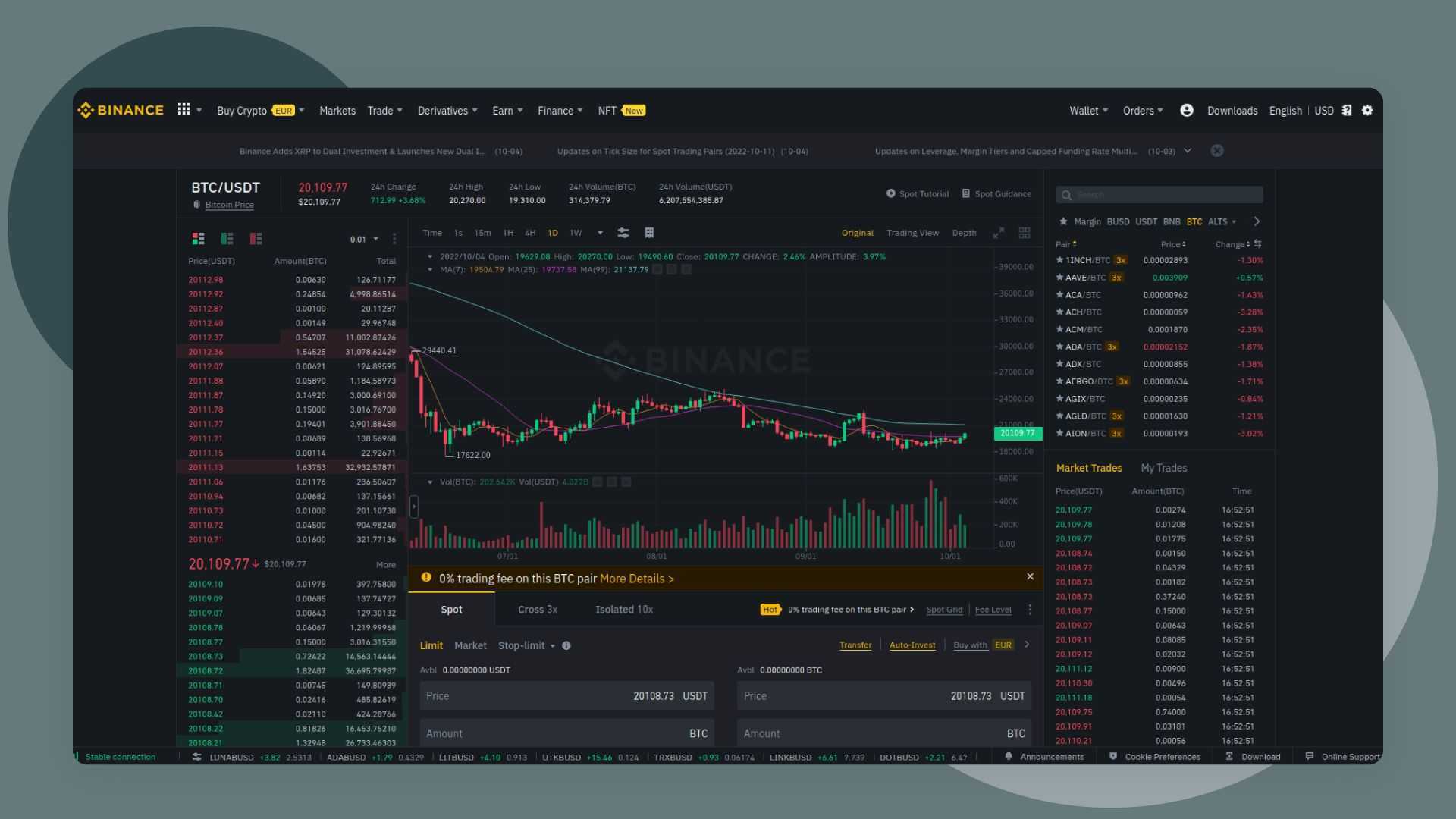Click the Binance apps grid menu icon
The image size is (1456, 819).
coord(184,110)
